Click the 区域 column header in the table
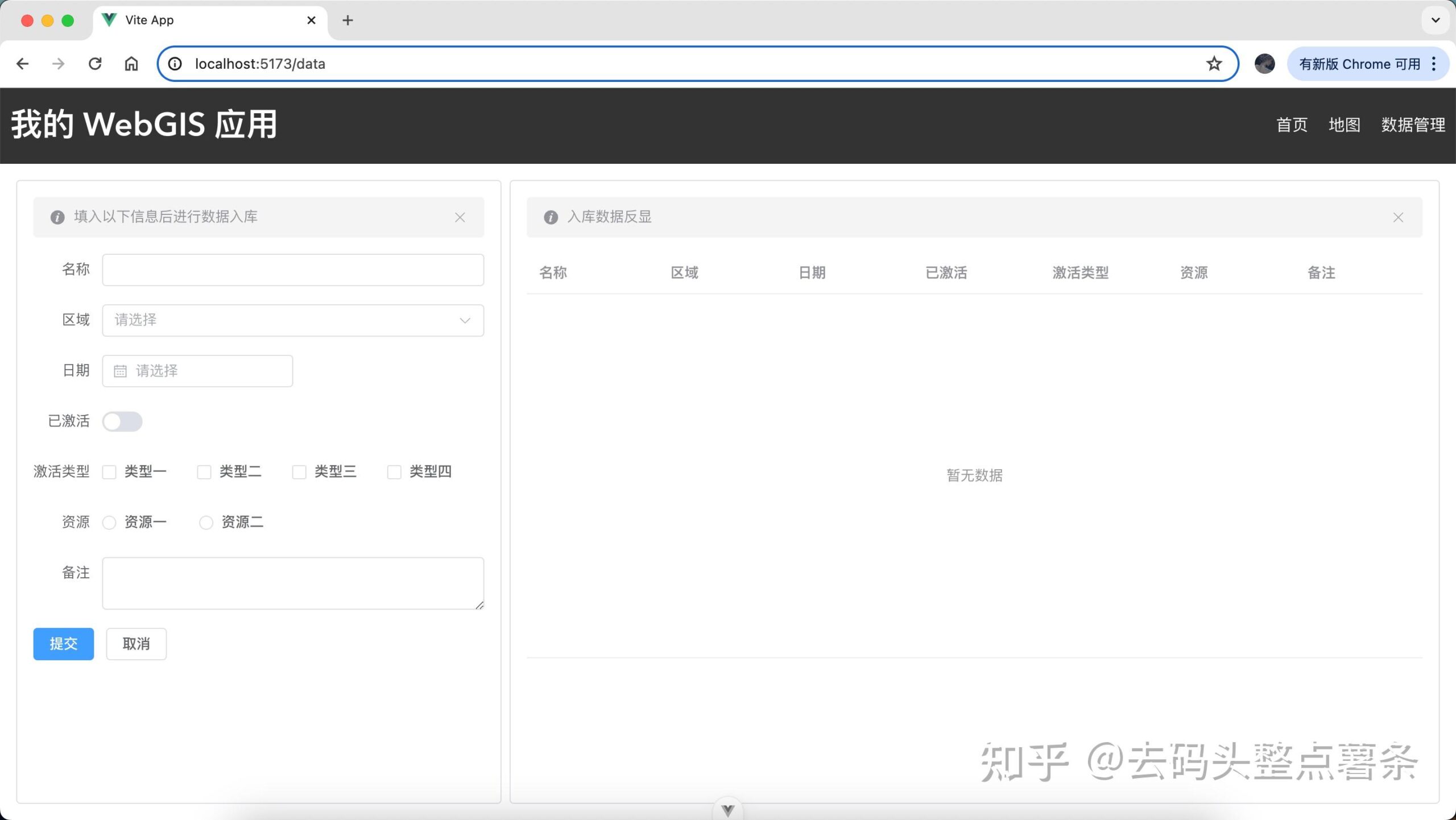The height and width of the screenshot is (820, 1456). [684, 273]
